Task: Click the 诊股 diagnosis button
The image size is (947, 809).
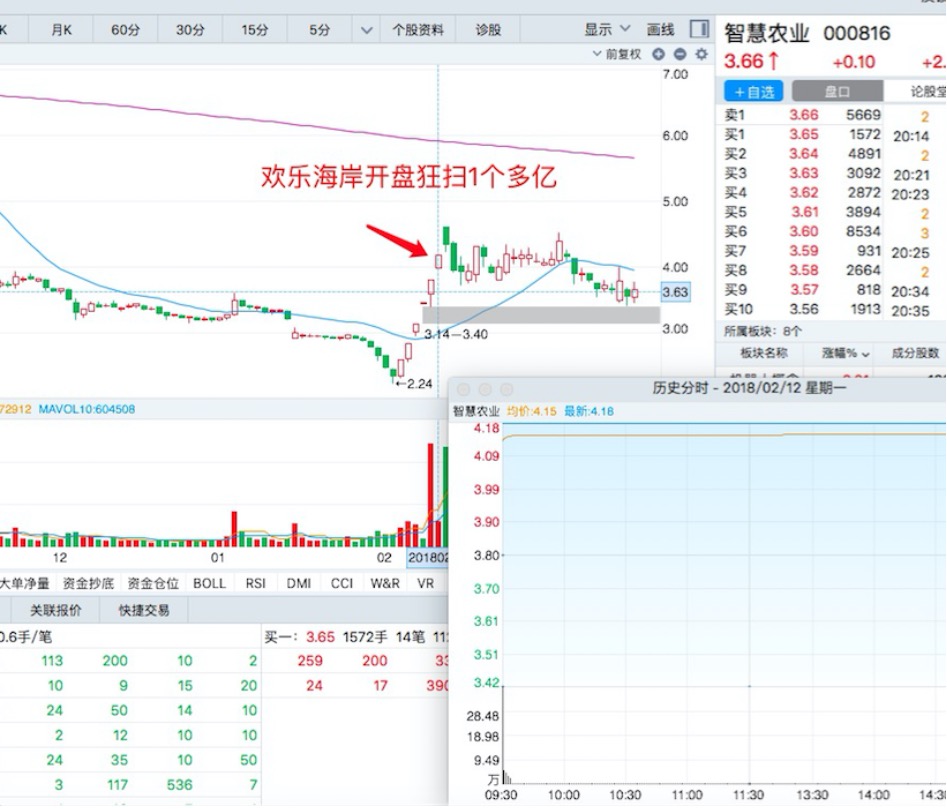Action: pos(487,30)
